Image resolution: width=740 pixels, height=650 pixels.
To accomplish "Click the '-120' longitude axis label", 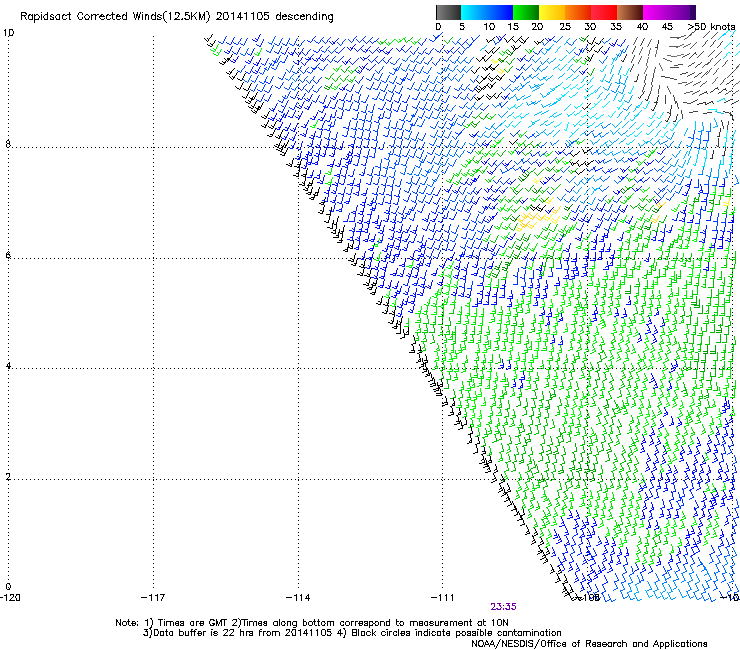I will coord(10,598).
